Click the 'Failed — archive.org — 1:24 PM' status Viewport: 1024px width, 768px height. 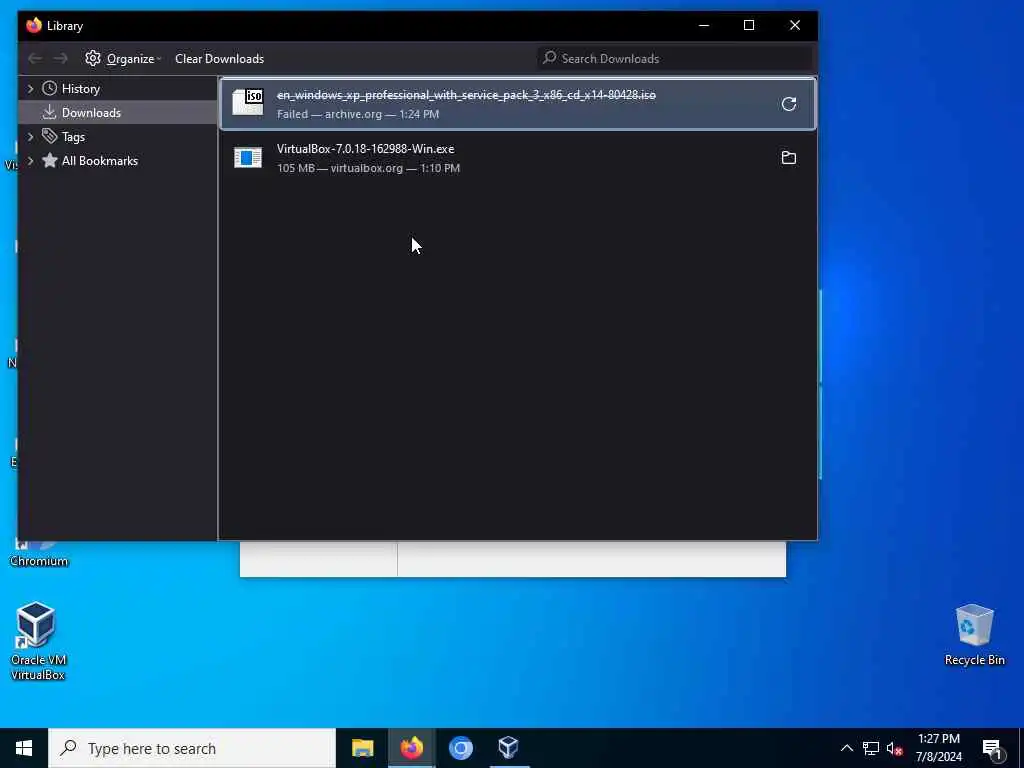(358, 114)
